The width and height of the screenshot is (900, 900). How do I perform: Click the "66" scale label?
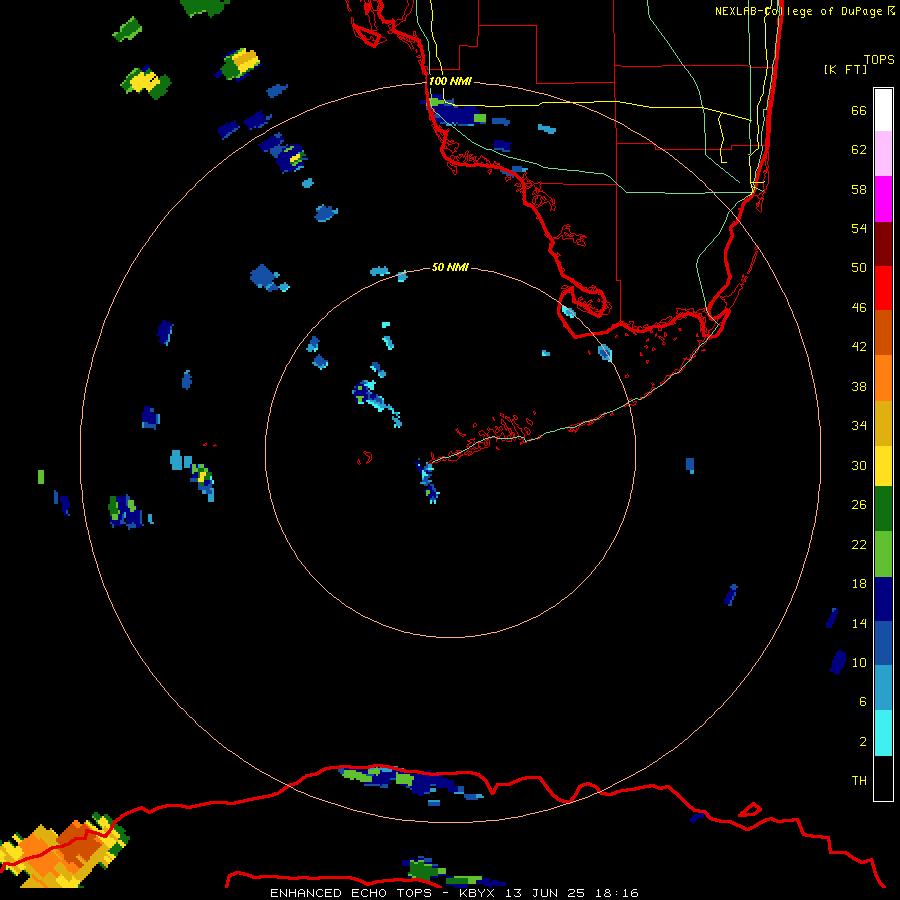point(859,110)
